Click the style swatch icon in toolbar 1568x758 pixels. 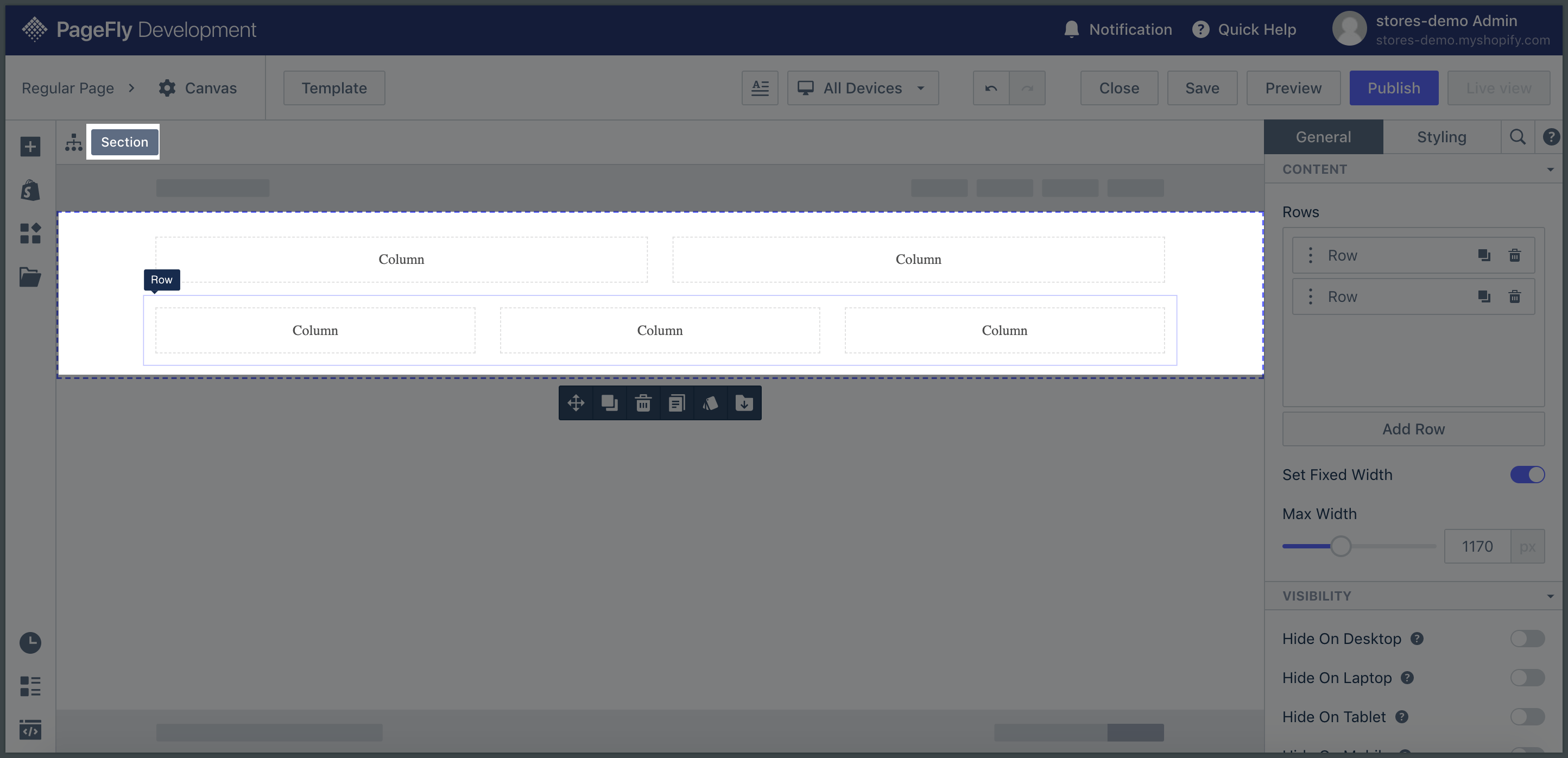[710, 402]
